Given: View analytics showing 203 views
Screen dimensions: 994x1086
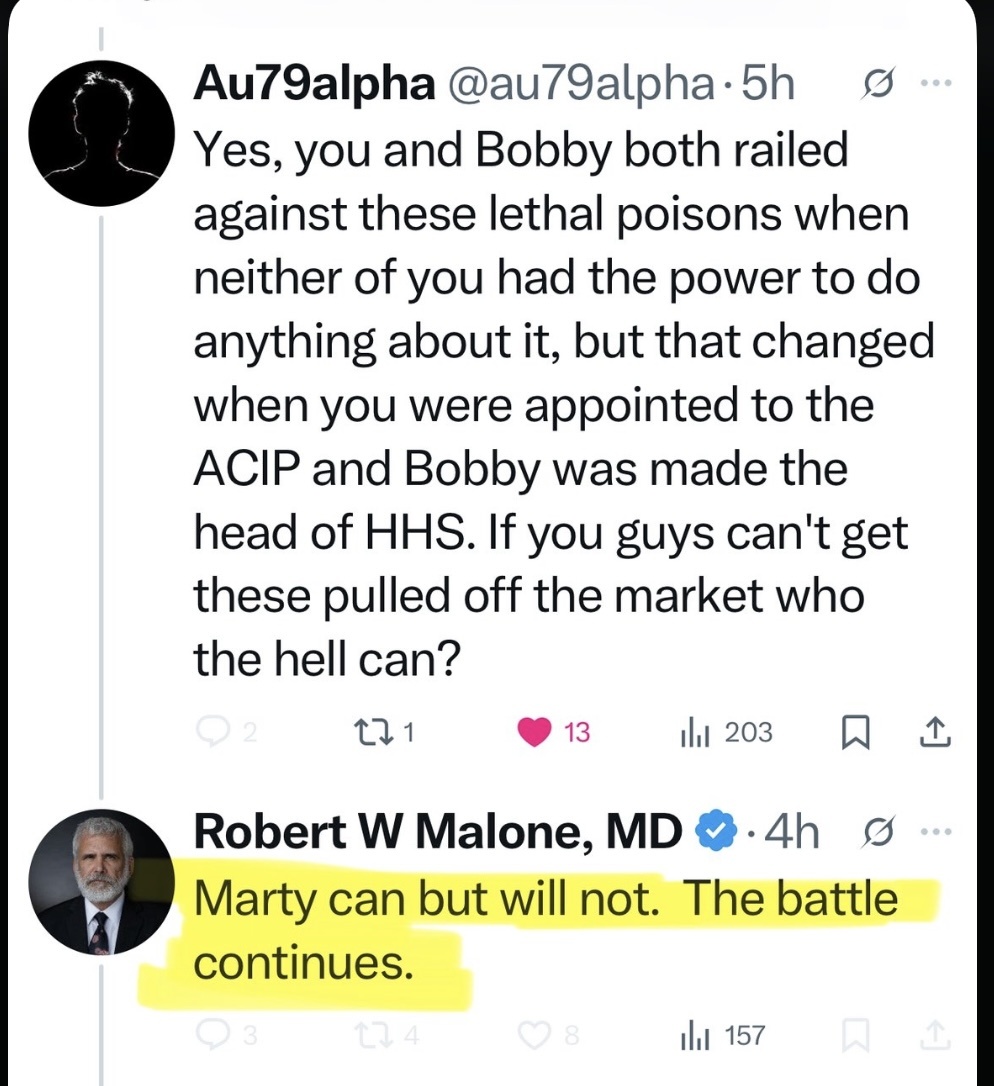Looking at the screenshot, I should 693,734.
